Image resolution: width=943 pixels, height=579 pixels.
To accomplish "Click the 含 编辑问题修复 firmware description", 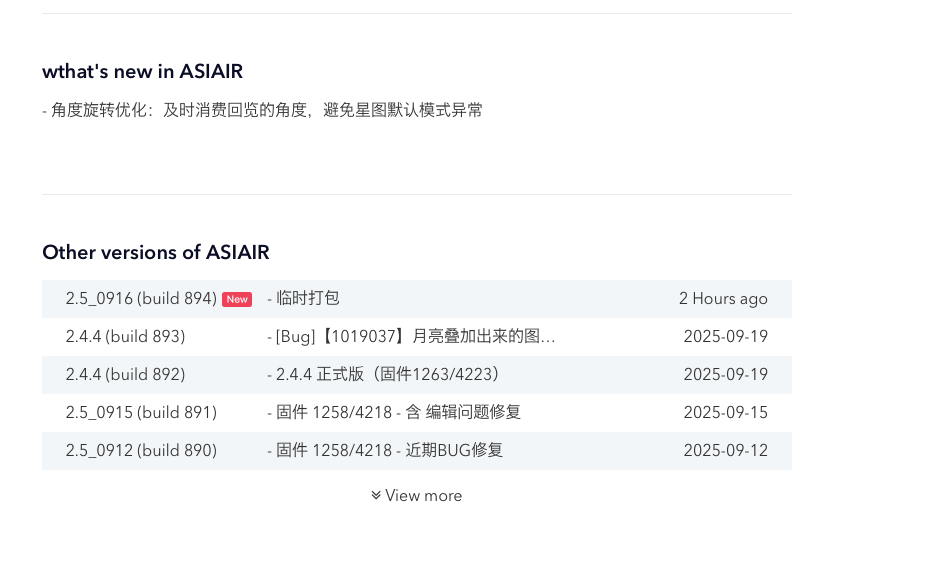I will [394, 413].
